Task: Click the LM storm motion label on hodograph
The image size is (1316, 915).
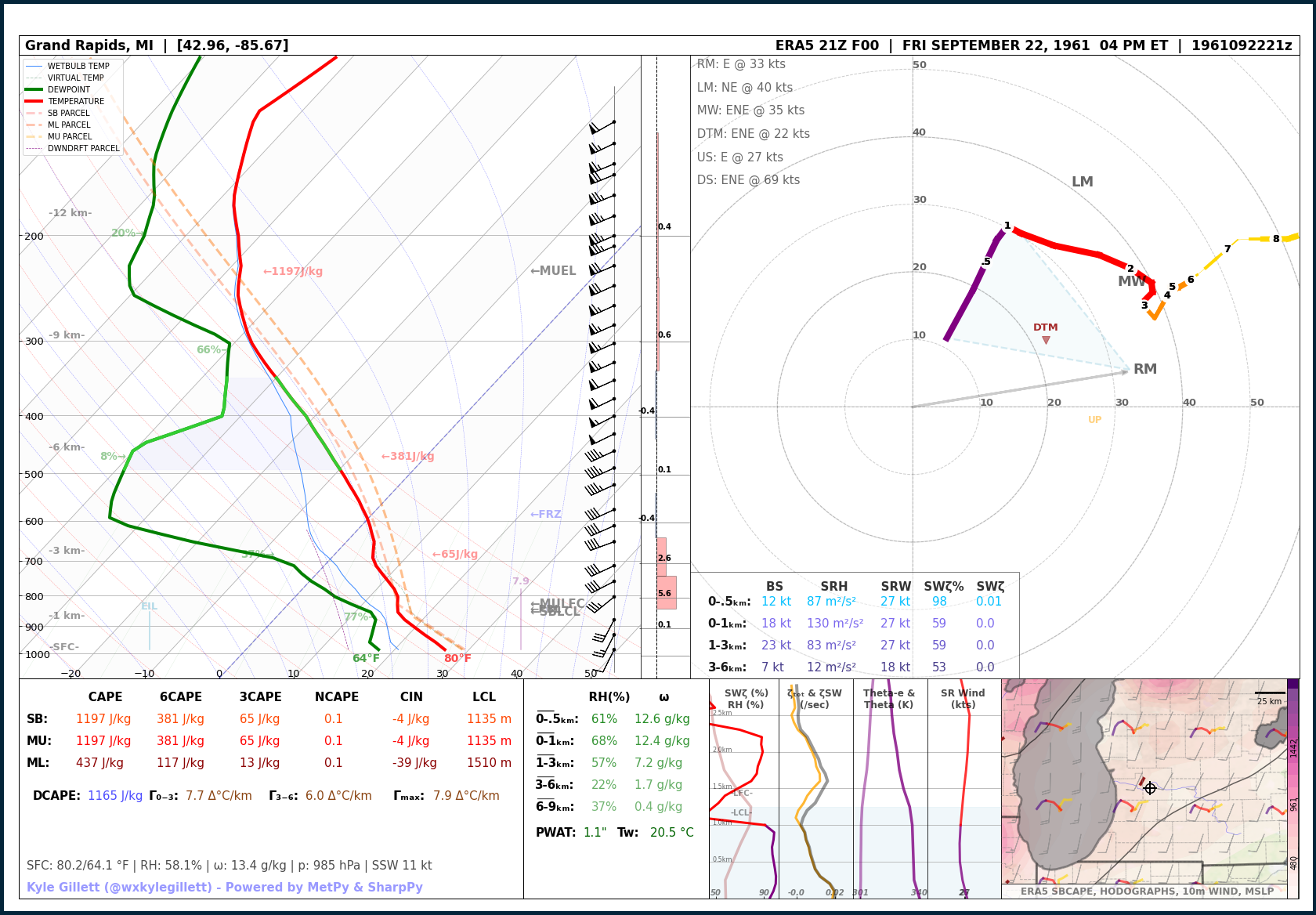Action: pos(1082,182)
